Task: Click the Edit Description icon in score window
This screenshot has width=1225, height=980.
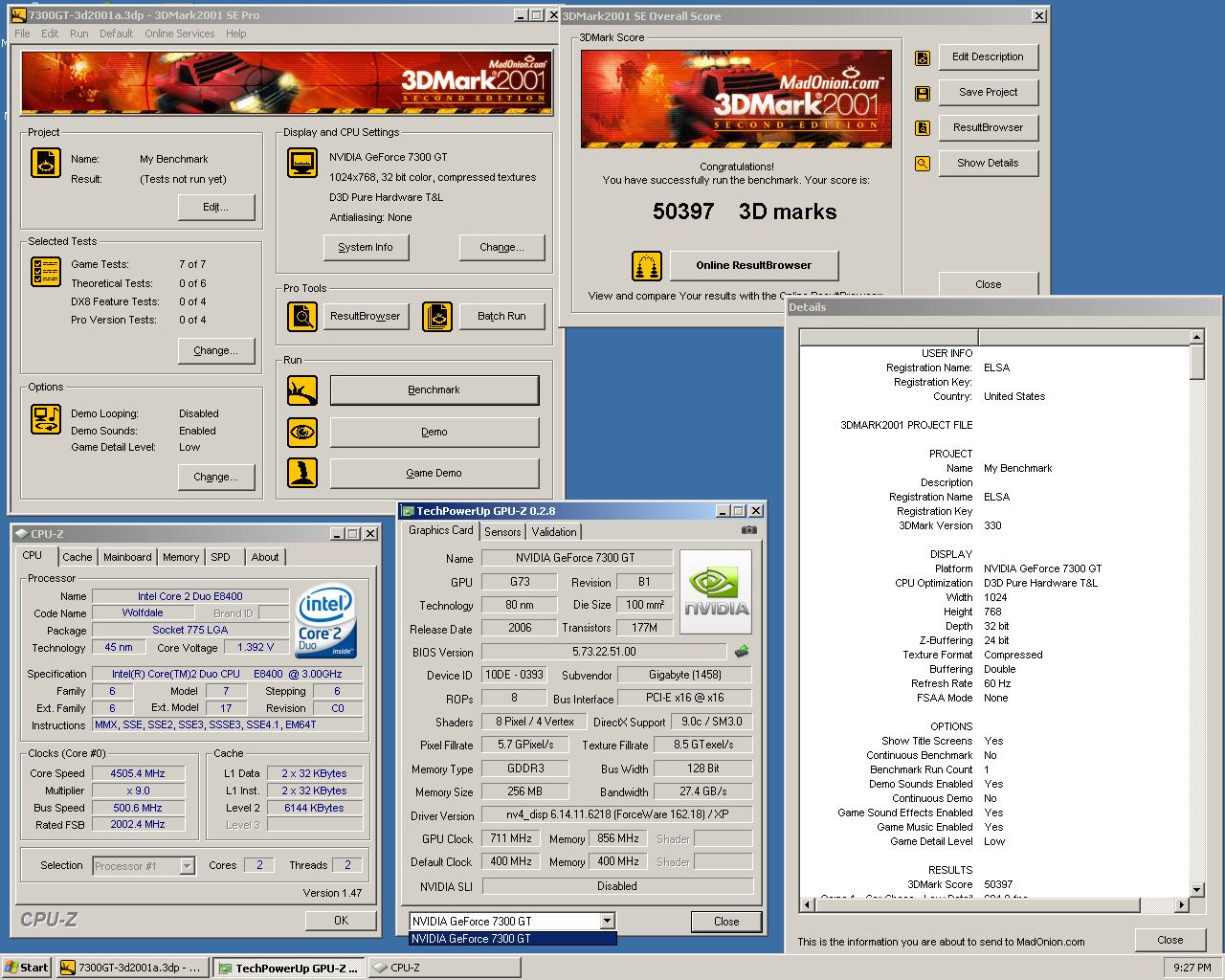Action: [x=923, y=58]
